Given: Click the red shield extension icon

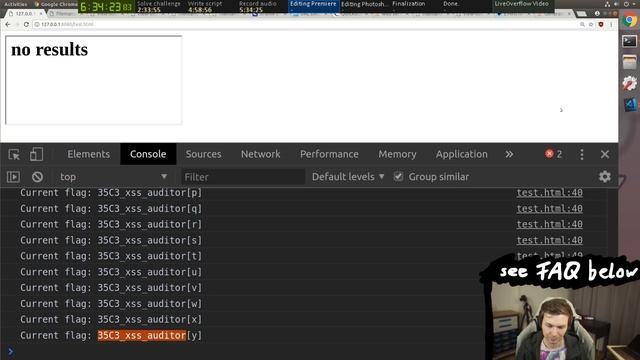Looking at the screenshot, I should pos(601,24).
